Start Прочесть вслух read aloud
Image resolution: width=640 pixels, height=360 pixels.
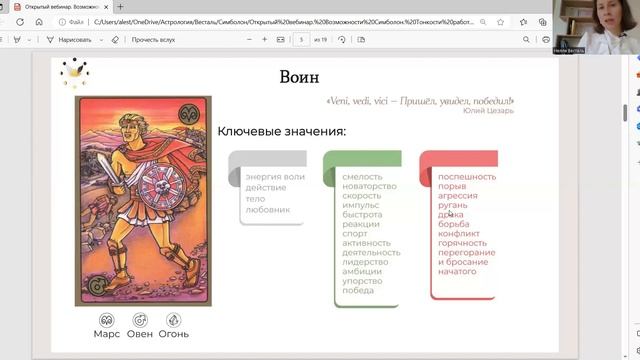[153, 40]
